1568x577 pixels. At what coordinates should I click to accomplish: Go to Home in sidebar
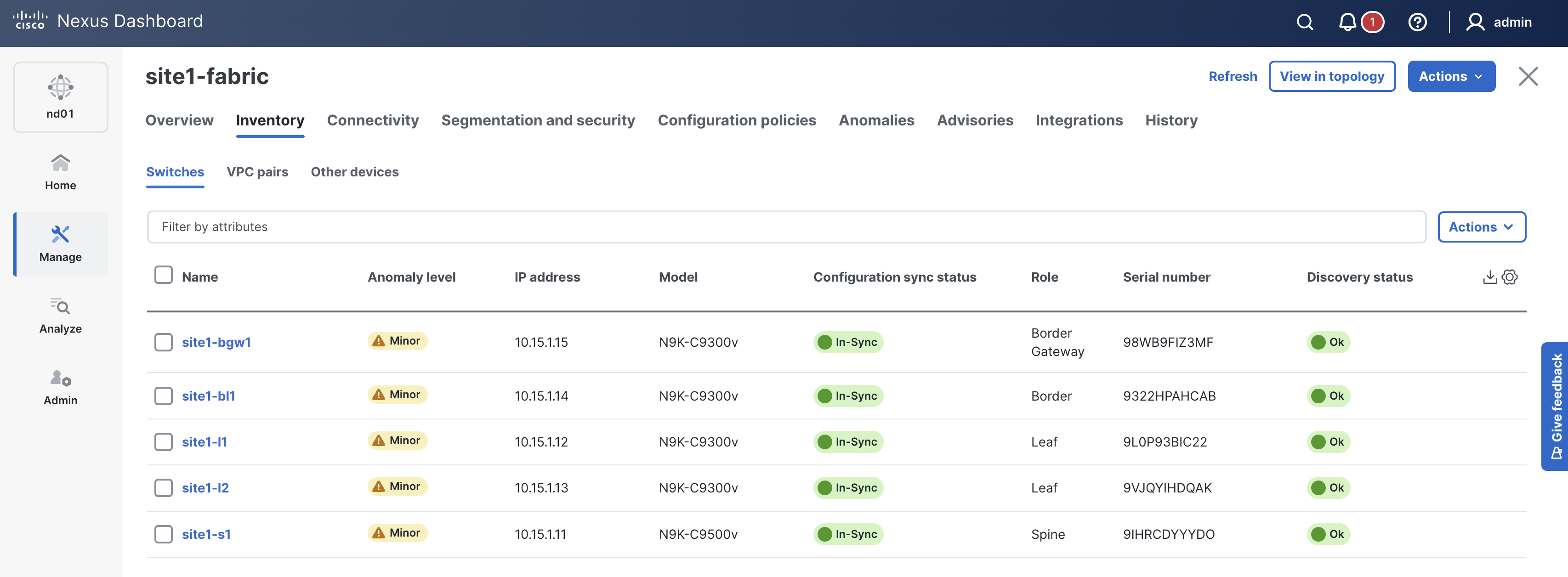coord(60,172)
